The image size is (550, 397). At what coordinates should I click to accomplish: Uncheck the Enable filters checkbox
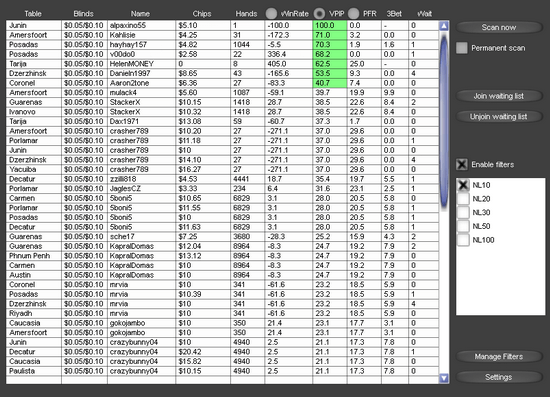(x=462, y=164)
